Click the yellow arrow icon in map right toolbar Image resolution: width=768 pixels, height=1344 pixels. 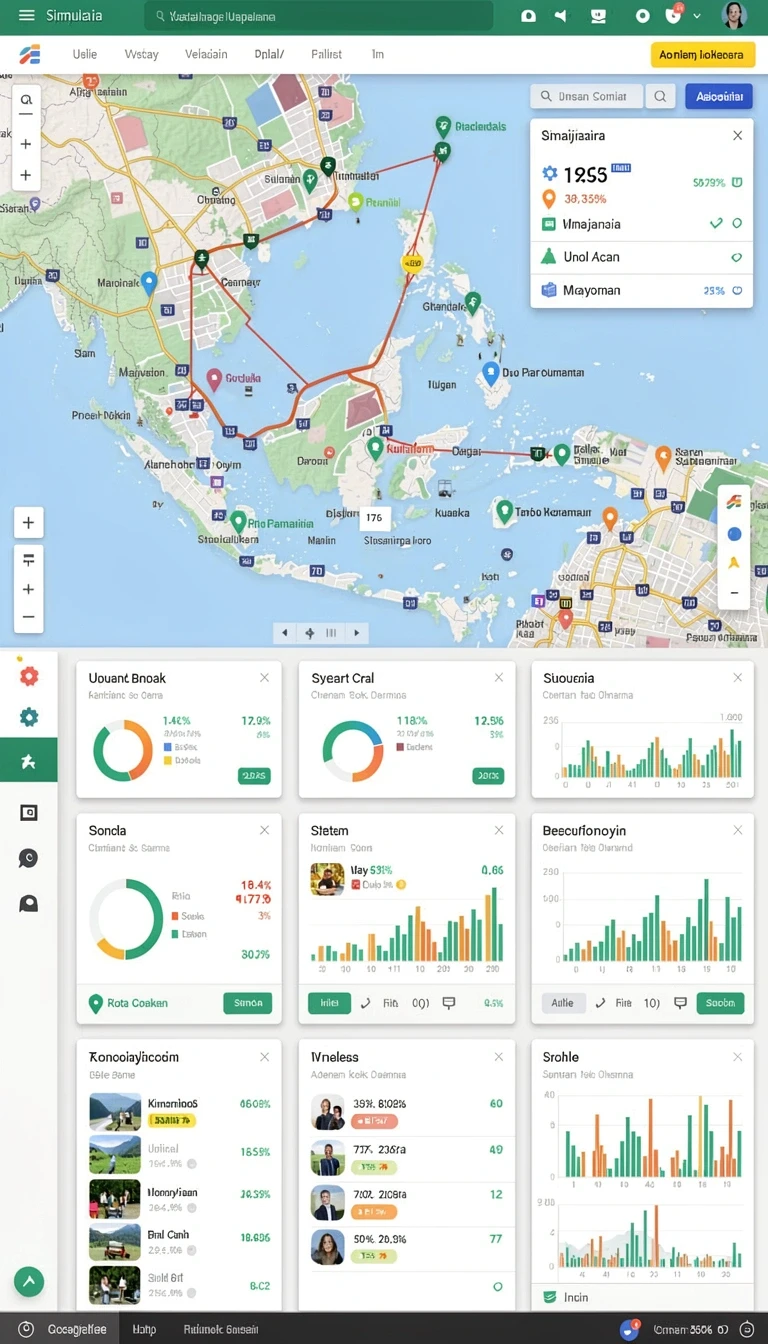(x=734, y=563)
